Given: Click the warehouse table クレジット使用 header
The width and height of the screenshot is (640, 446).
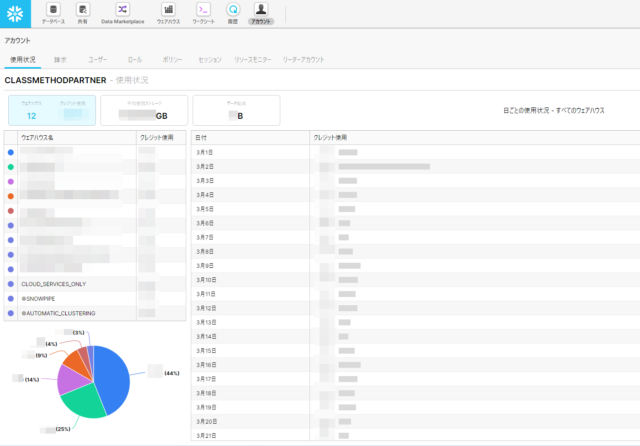Looking at the screenshot, I should click(161, 138).
